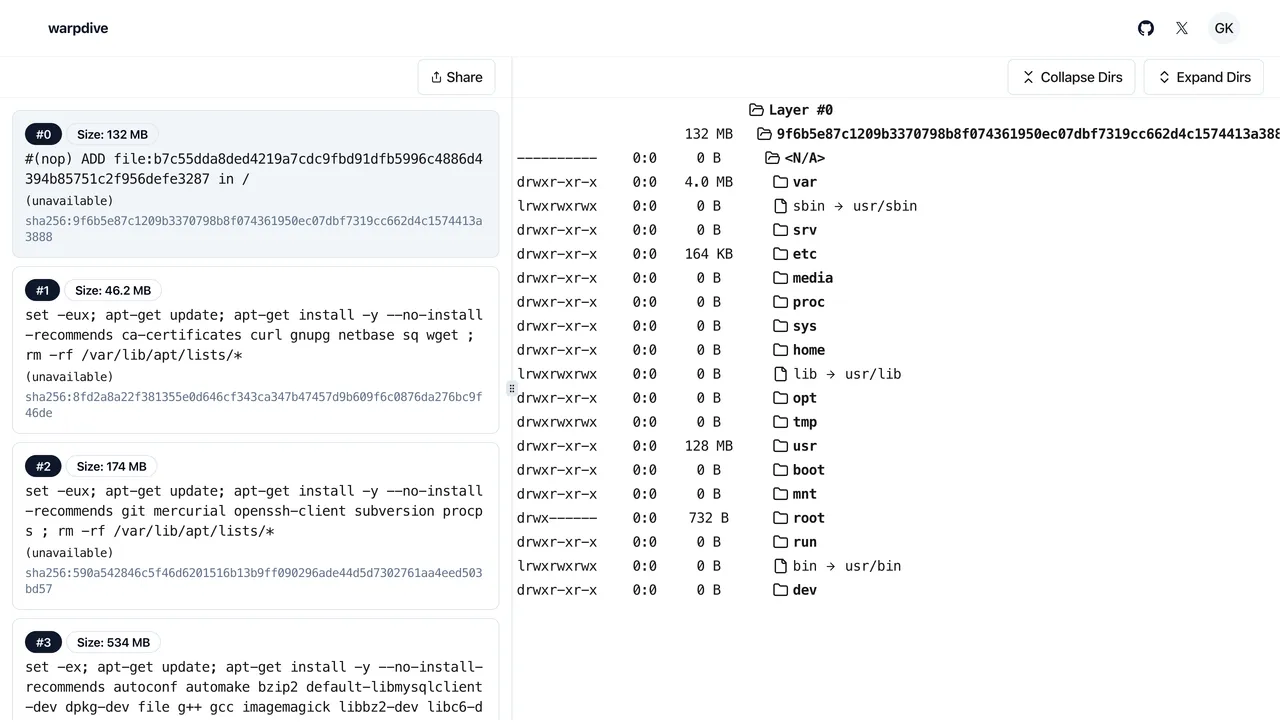Click the upload icon inside the Share button
Image resolution: width=1280 pixels, height=727 pixels.
[x=436, y=77]
